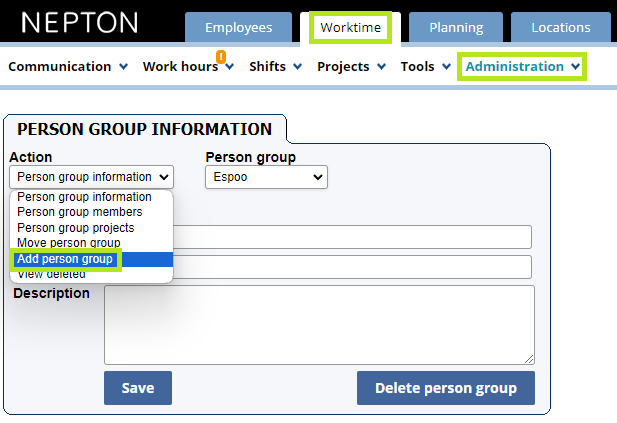Click the Delete person group button

tap(446, 388)
